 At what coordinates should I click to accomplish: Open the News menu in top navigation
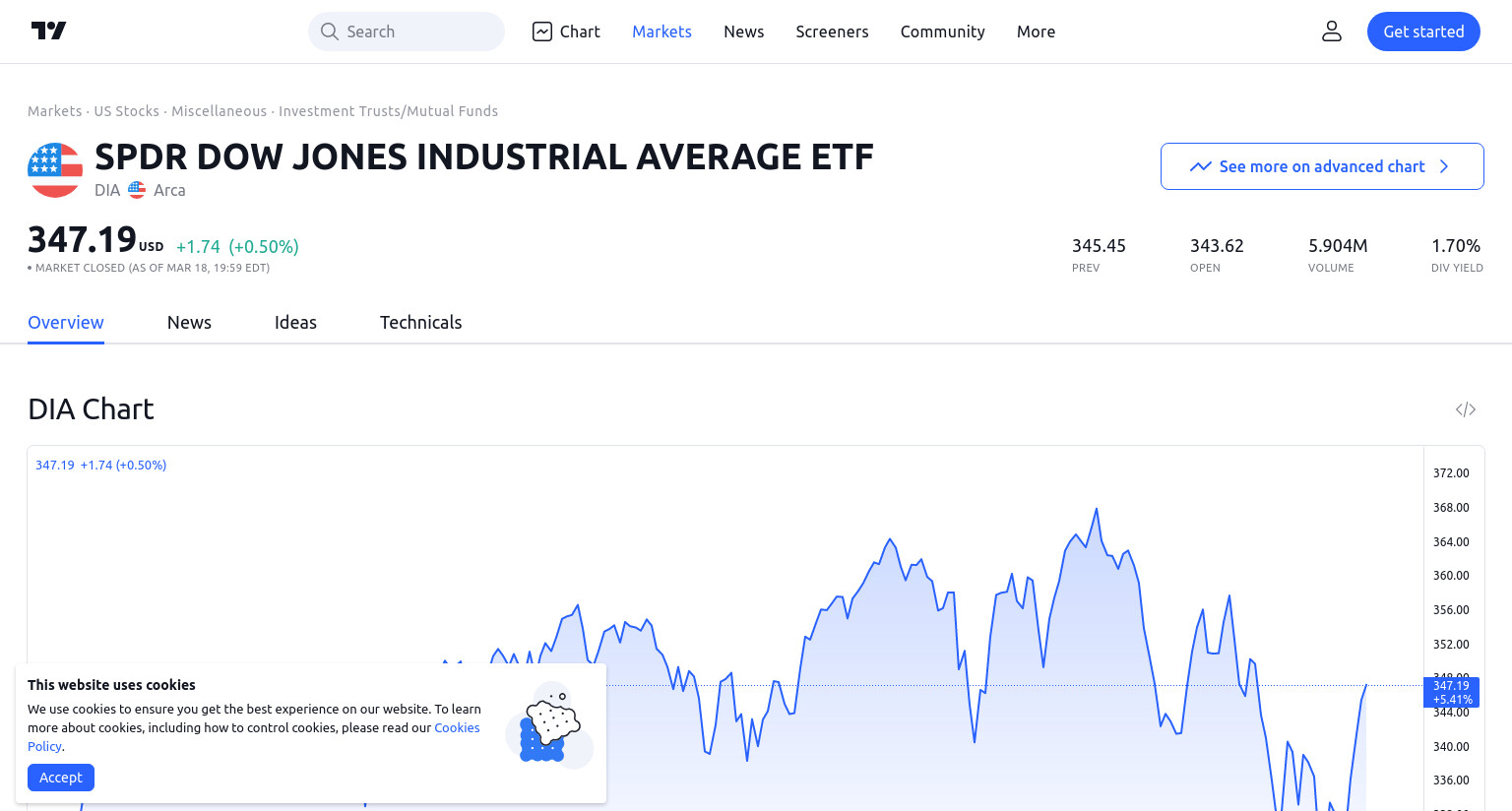coord(744,31)
